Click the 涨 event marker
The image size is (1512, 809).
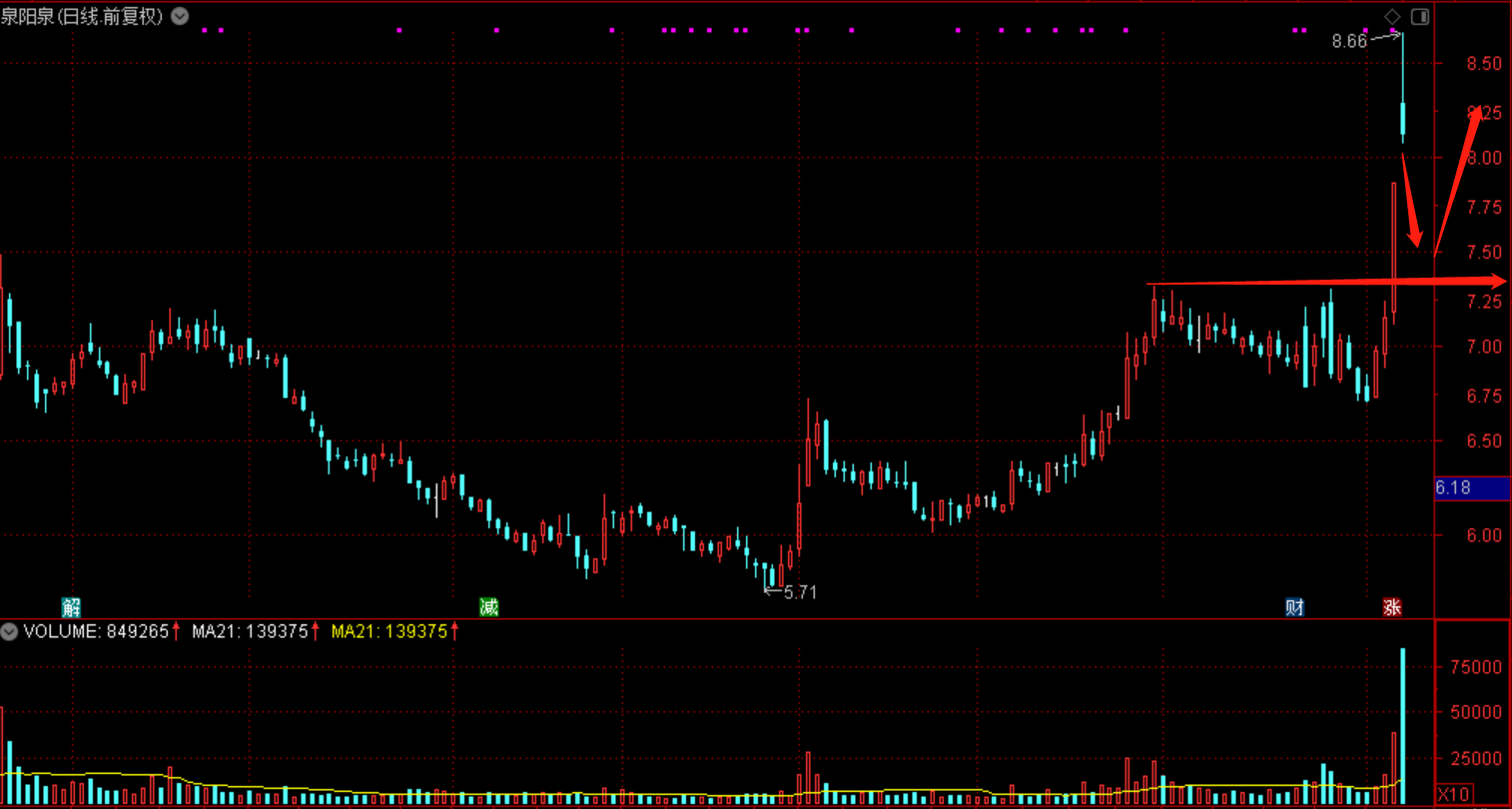(x=1392, y=607)
